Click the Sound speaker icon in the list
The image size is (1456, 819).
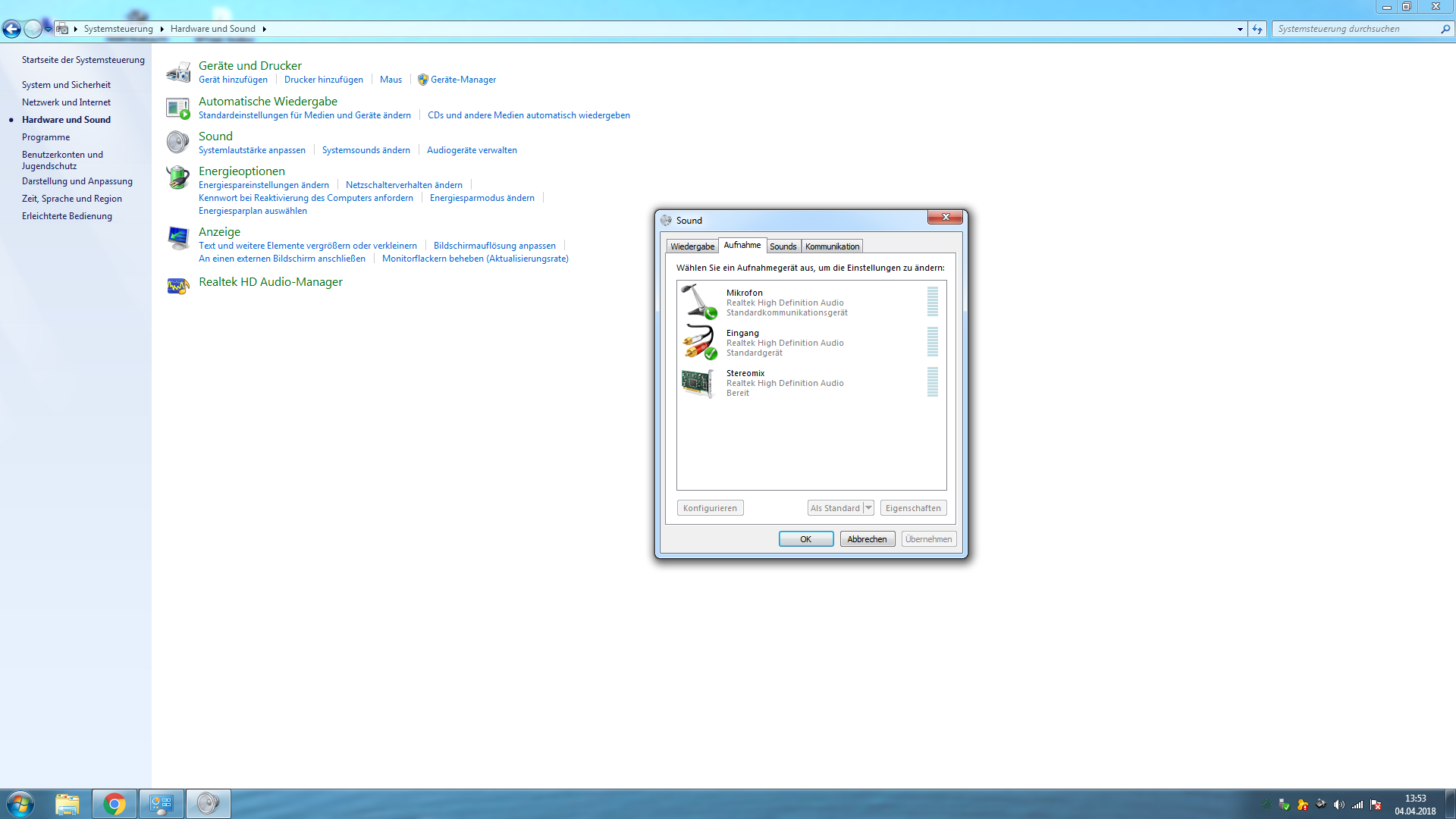pos(178,143)
